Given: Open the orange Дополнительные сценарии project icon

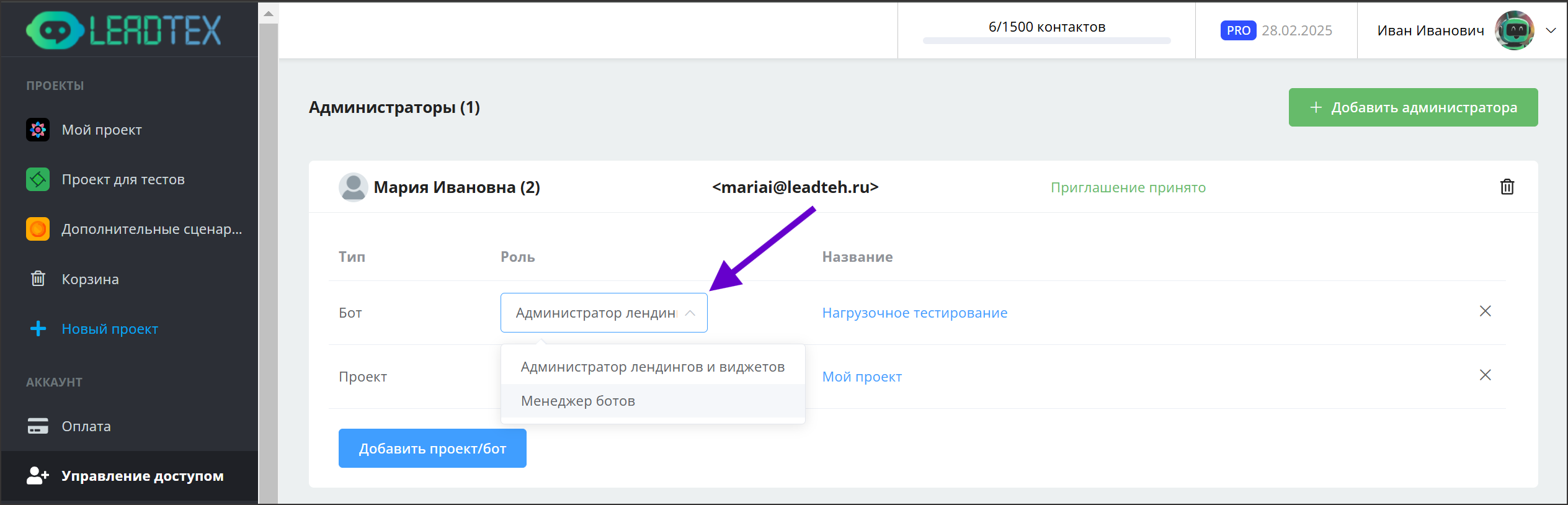Looking at the screenshot, I should [38, 229].
